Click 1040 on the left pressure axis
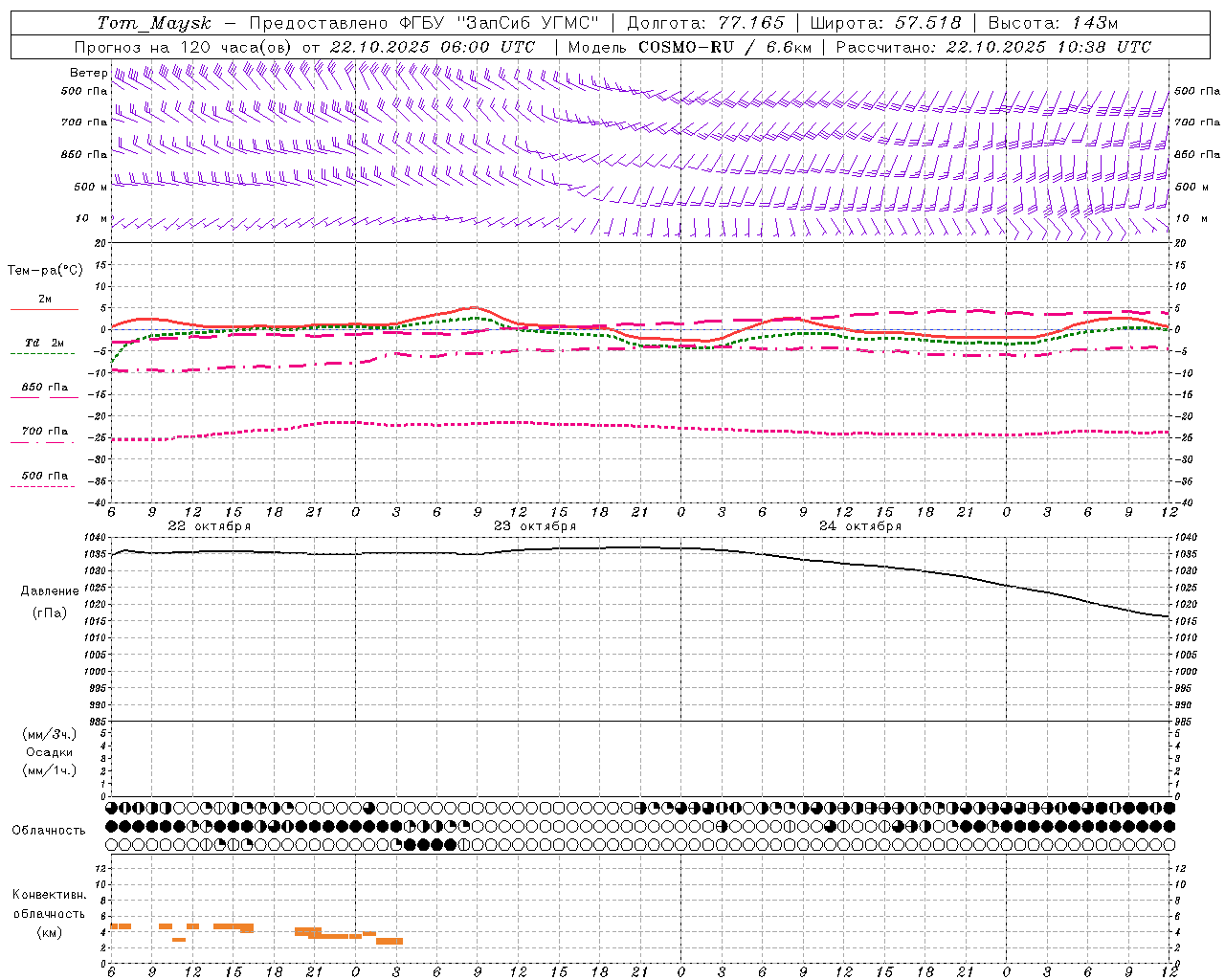 tap(98, 538)
